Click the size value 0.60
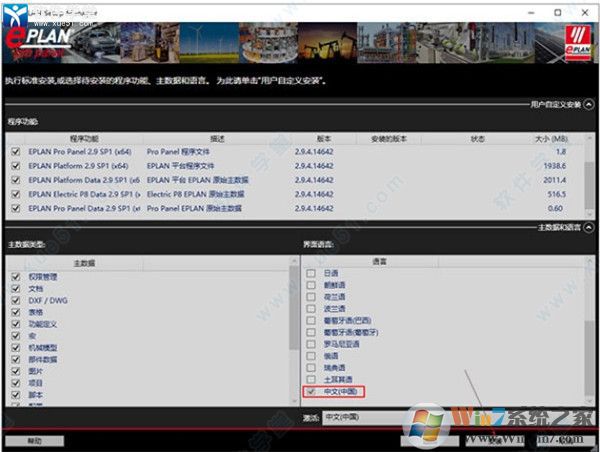 (555, 209)
